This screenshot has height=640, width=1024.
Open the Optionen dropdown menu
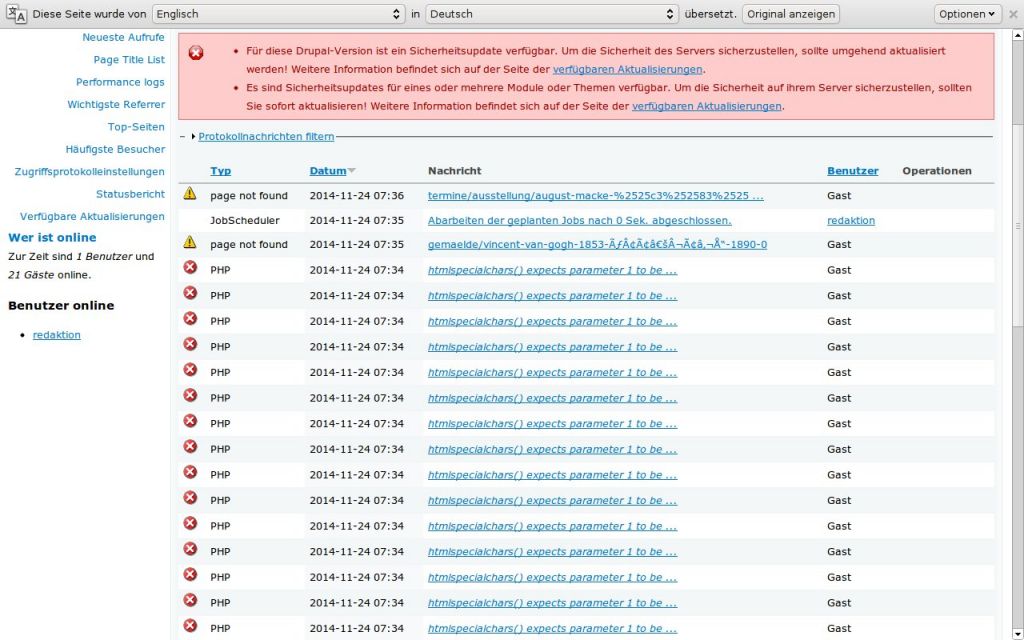[967, 14]
